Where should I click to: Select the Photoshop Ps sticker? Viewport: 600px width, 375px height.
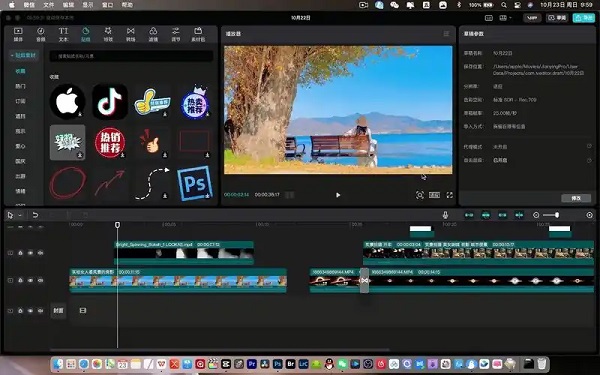tap(195, 183)
